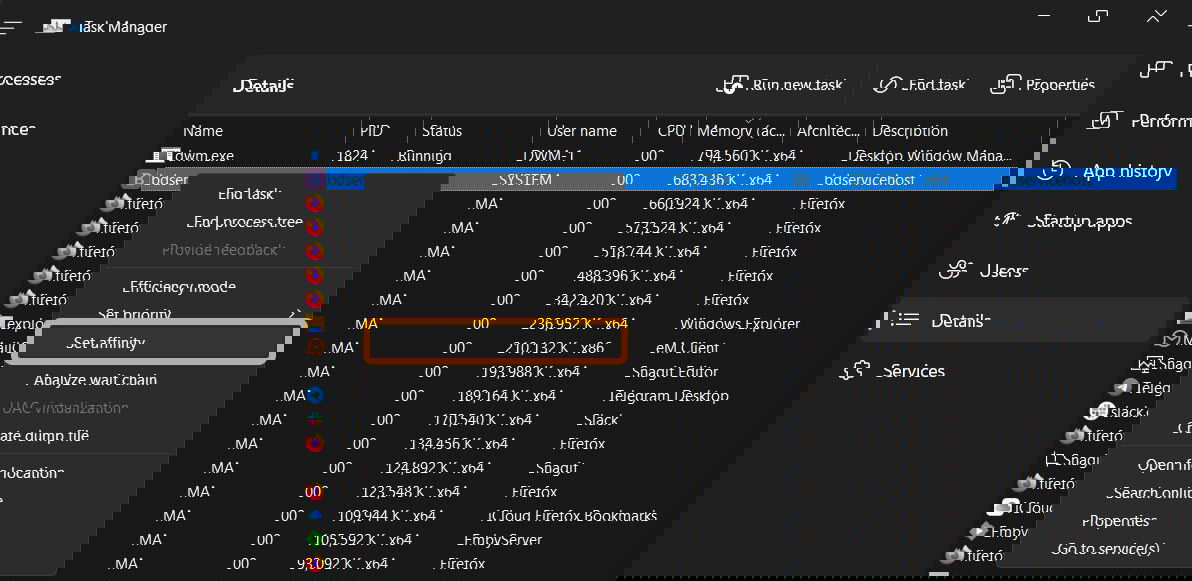Sort by the Status column header
The height and width of the screenshot is (581, 1192).
coord(442,131)
